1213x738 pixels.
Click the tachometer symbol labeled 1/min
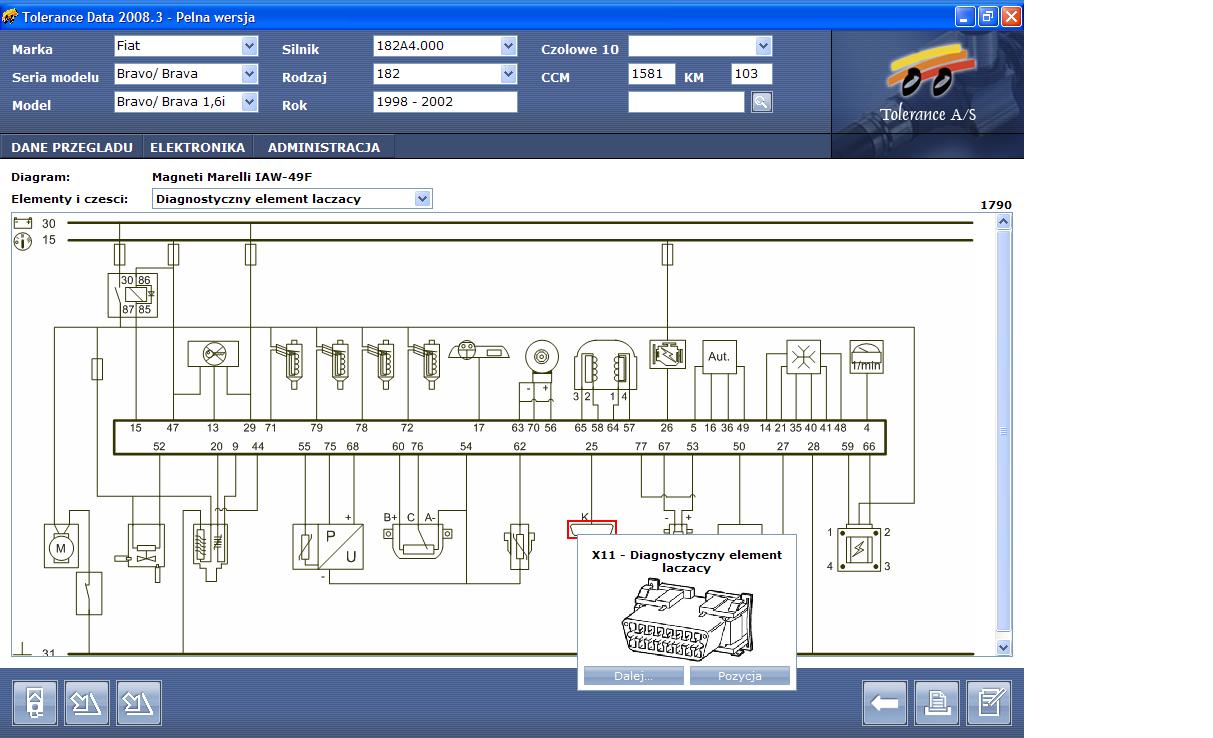866,355
